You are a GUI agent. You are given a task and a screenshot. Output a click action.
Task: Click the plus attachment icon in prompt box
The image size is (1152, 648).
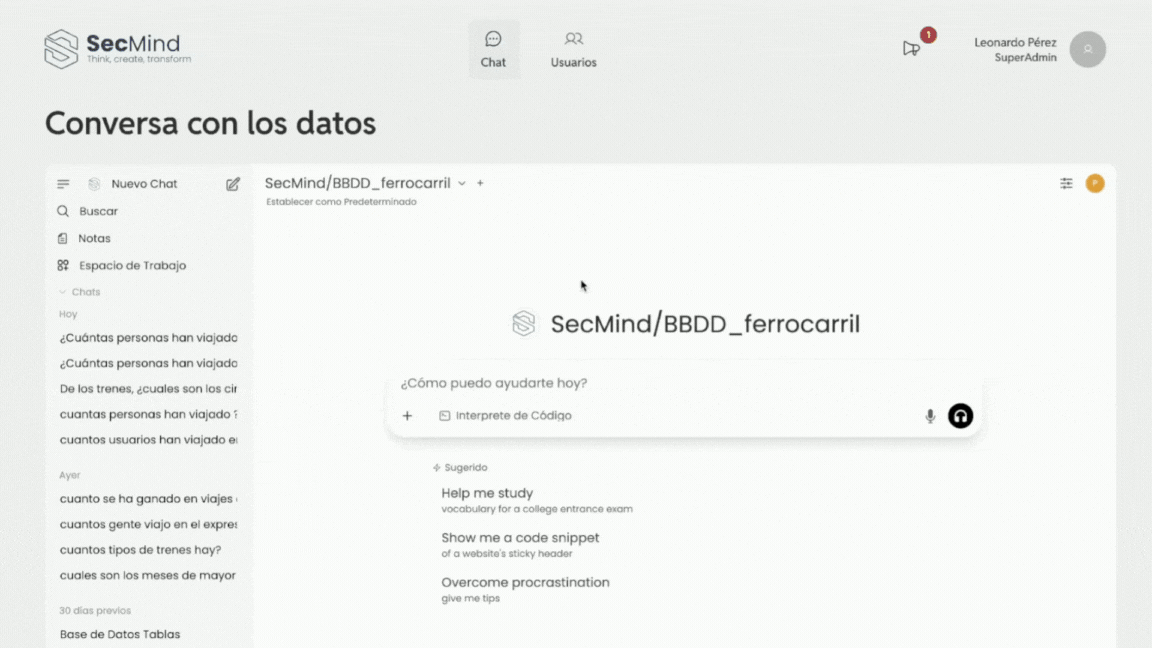point(407,416)
